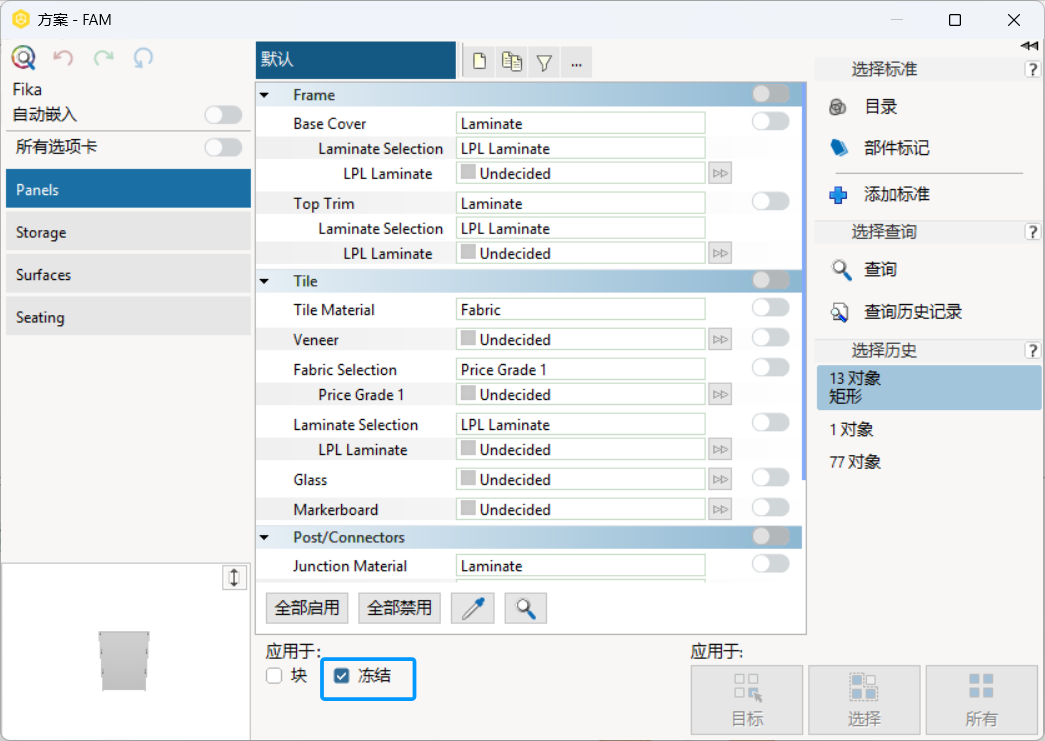Click the blue refresh arrow icon
This screenshot has width=1045, height=741.
[143, 58]
